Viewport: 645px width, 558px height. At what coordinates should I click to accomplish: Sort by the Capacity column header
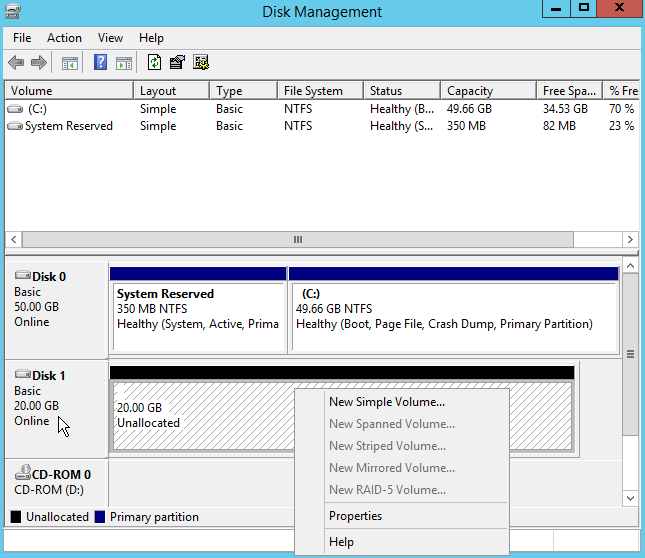point(469,91)
